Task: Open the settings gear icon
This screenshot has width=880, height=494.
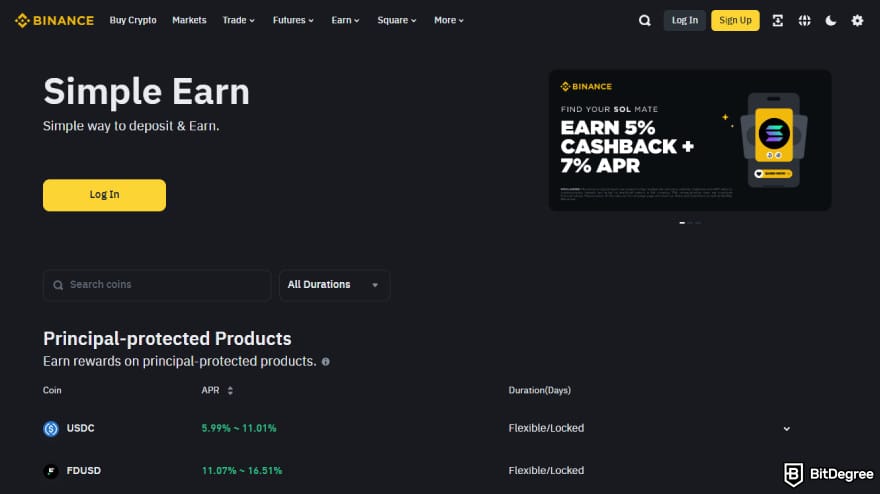Action: coord(857,21)
